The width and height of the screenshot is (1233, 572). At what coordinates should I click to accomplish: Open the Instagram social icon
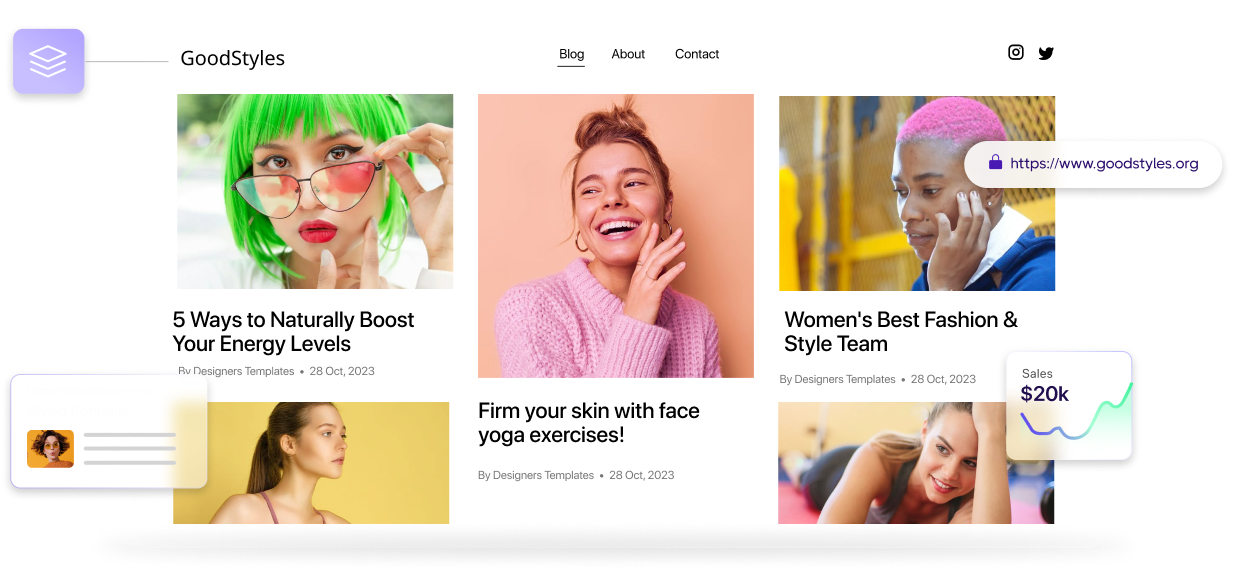1015,53
